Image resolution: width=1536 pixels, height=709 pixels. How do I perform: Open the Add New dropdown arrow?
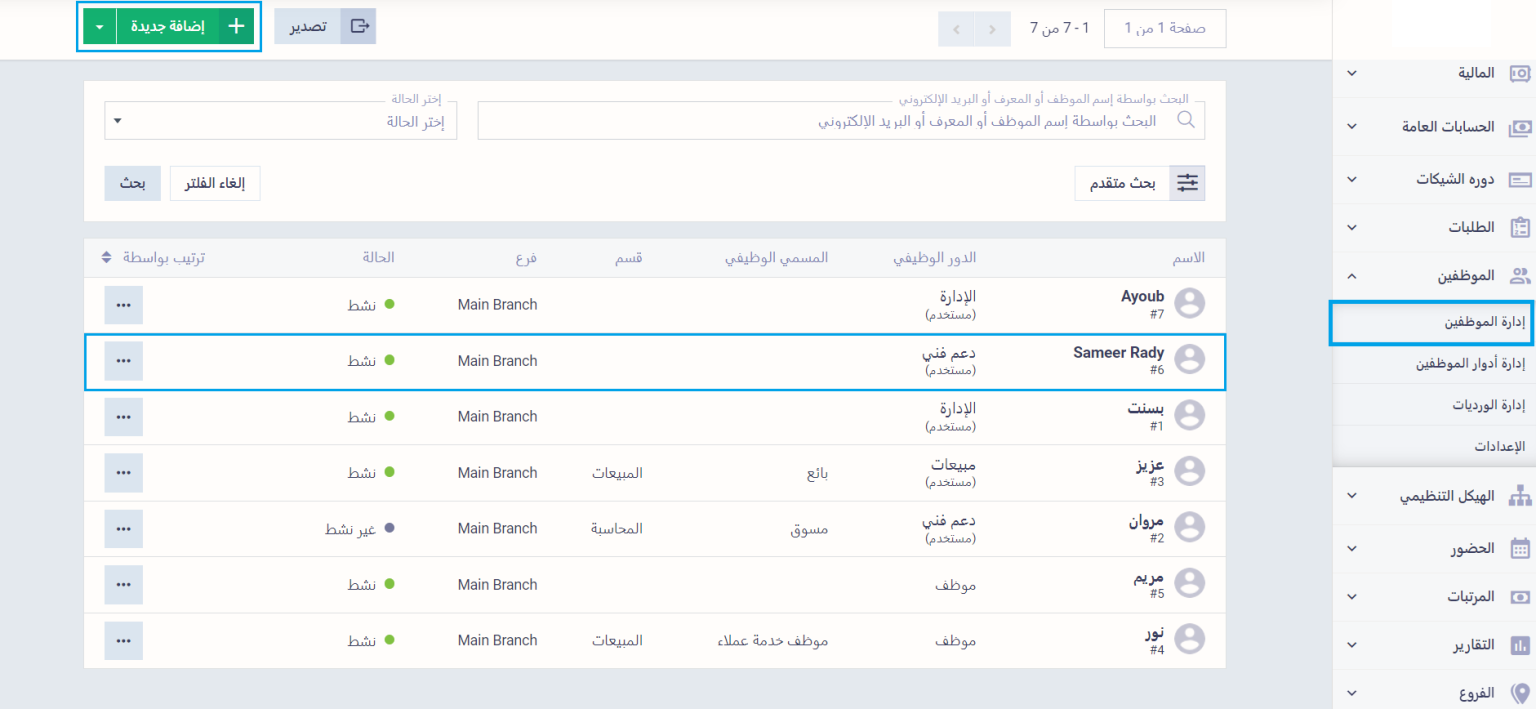(100, 27)
